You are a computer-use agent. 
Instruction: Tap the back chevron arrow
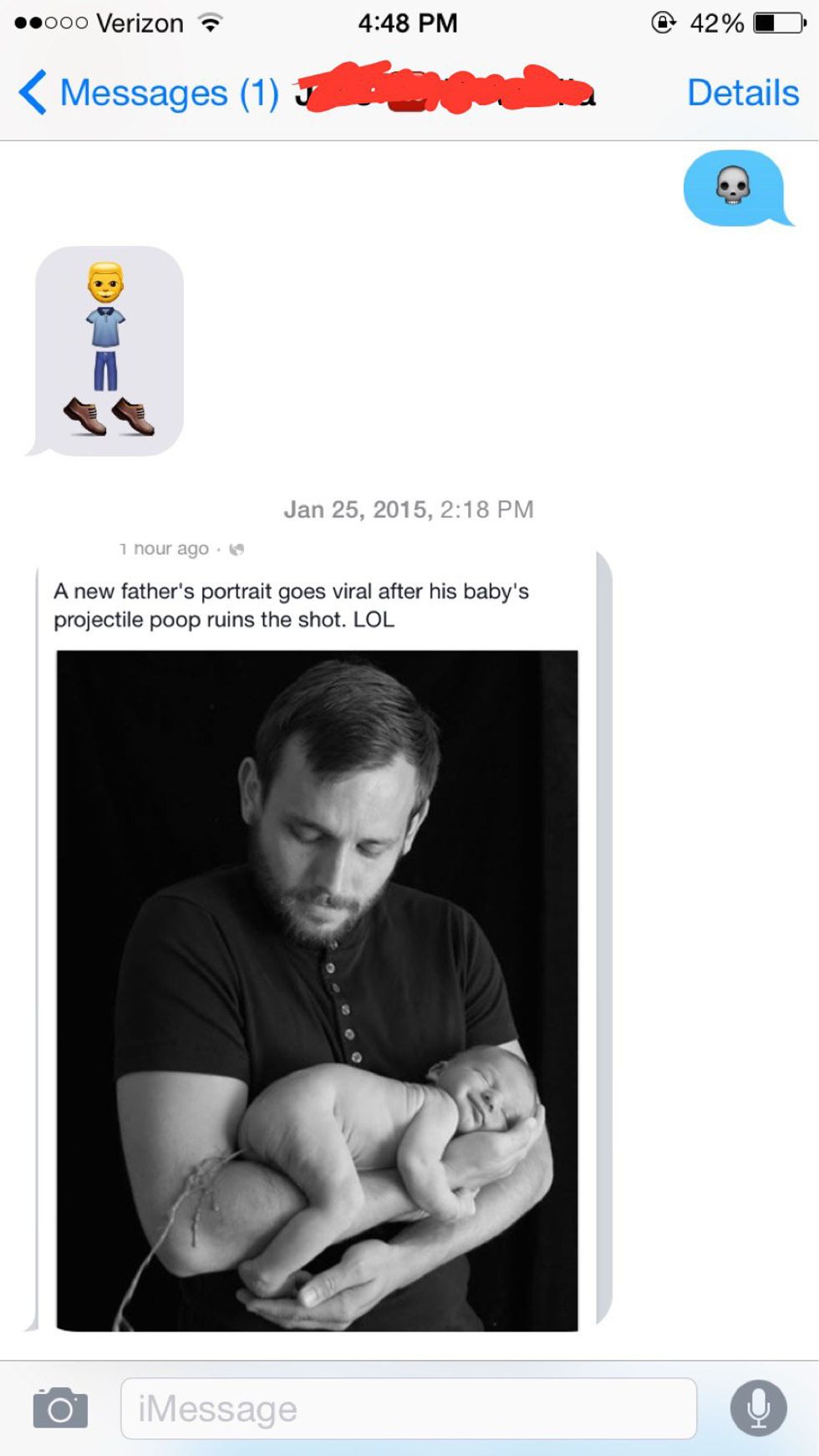coord(33,92)
